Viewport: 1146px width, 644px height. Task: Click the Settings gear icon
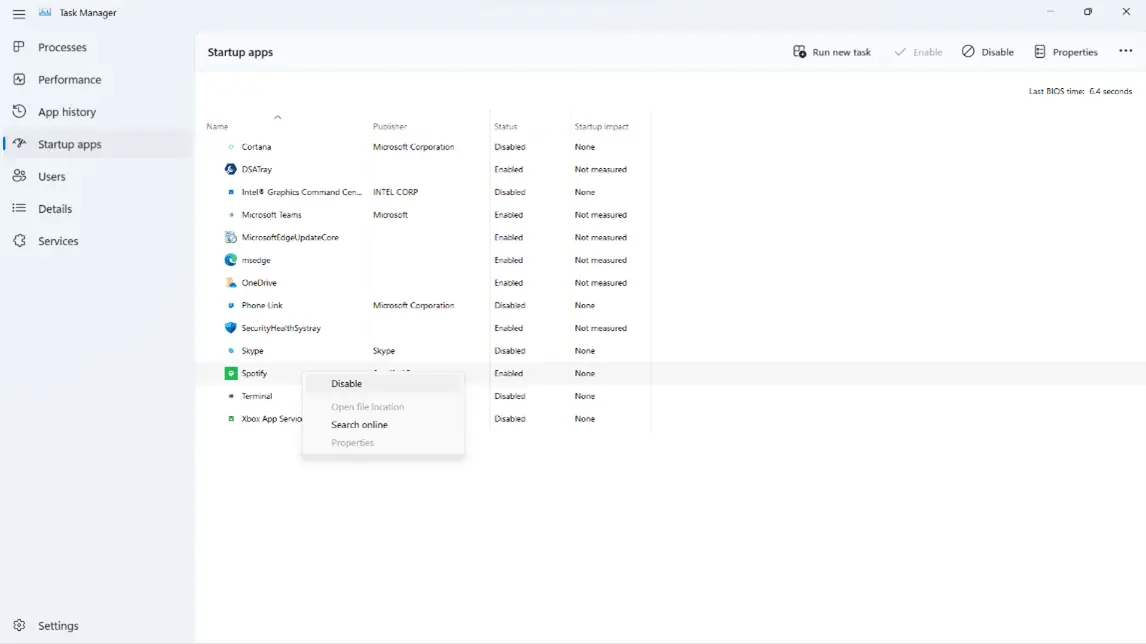(x=20, y=625)
